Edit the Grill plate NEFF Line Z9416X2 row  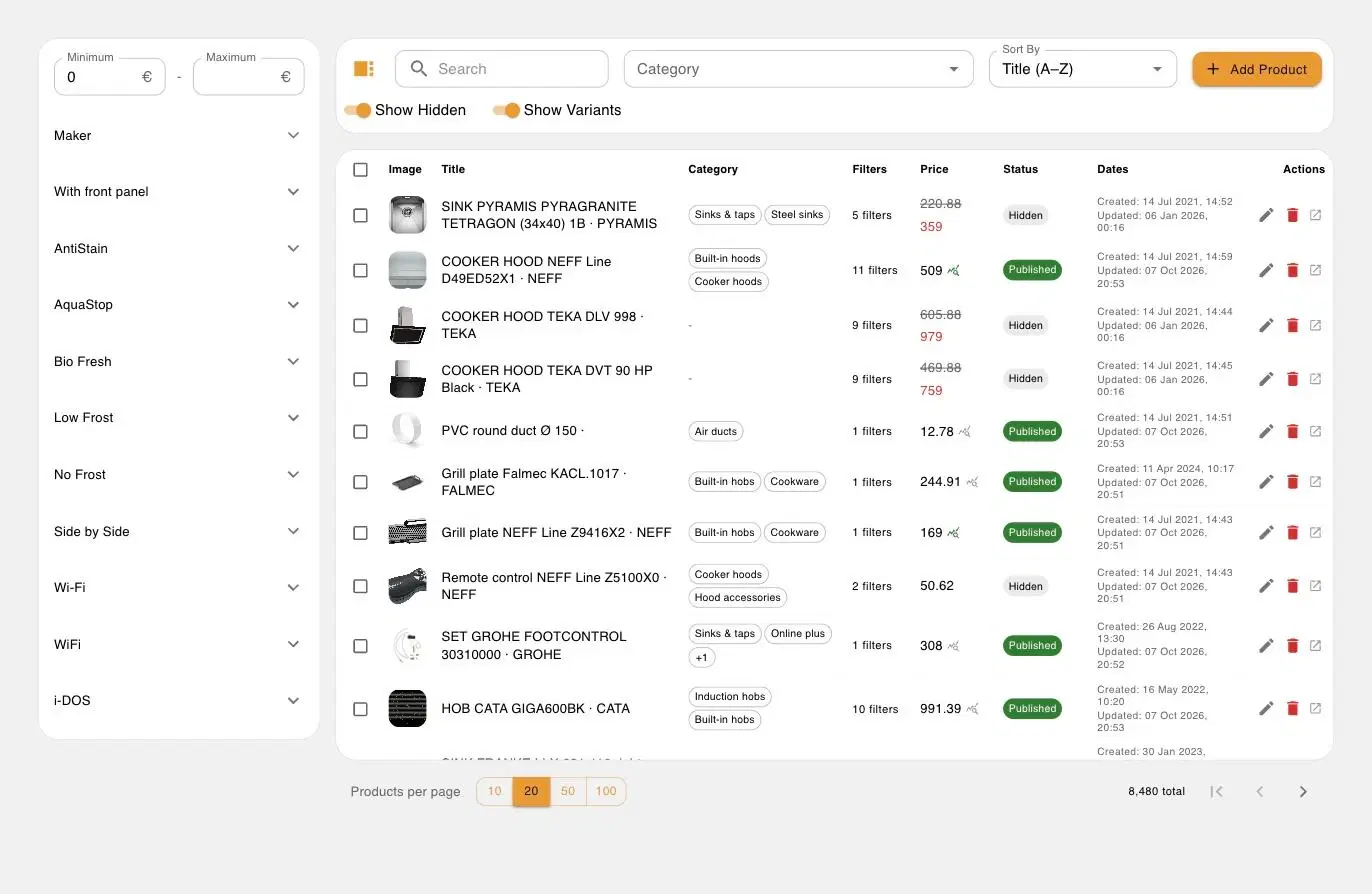coord(1266,533)
